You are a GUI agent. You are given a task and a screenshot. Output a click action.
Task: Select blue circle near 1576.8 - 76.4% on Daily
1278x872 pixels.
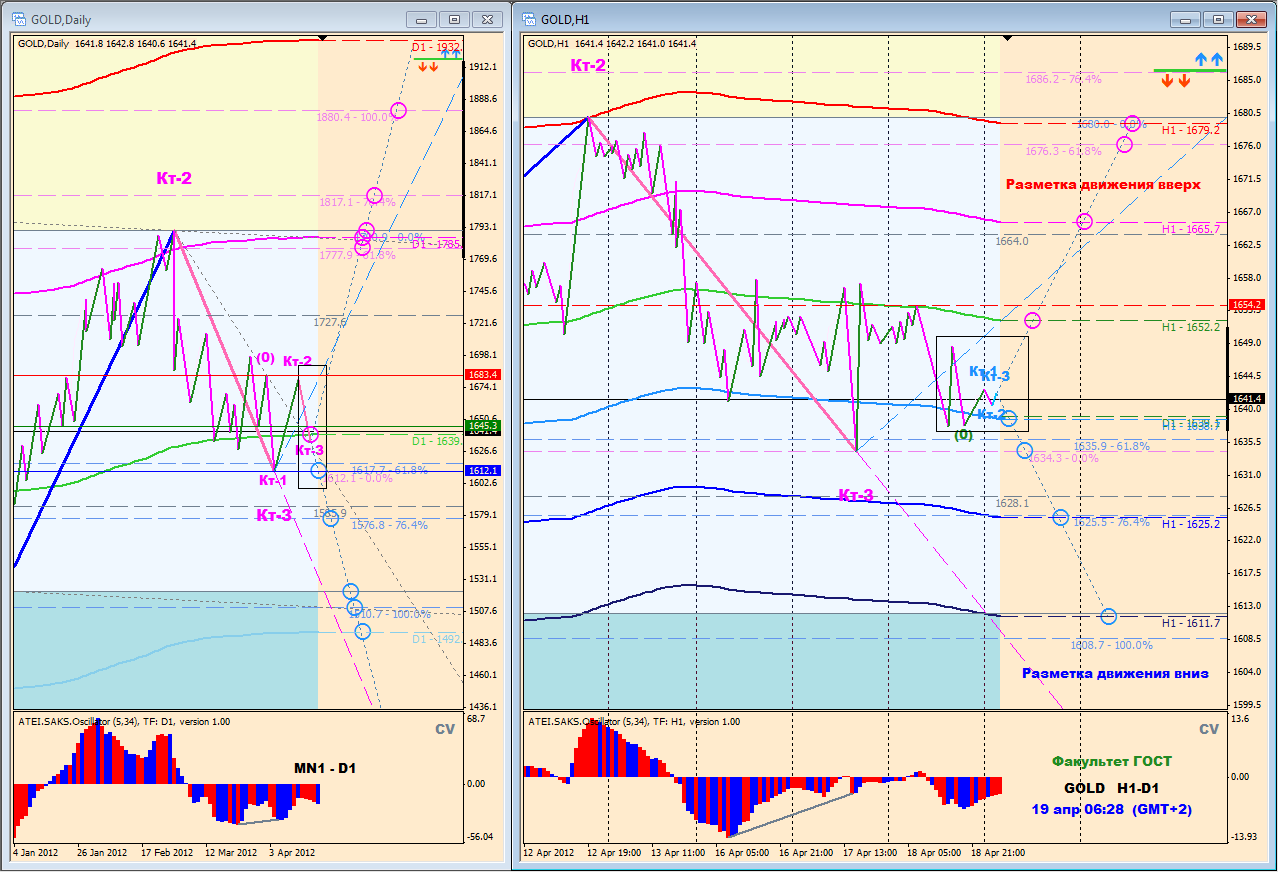330,518
